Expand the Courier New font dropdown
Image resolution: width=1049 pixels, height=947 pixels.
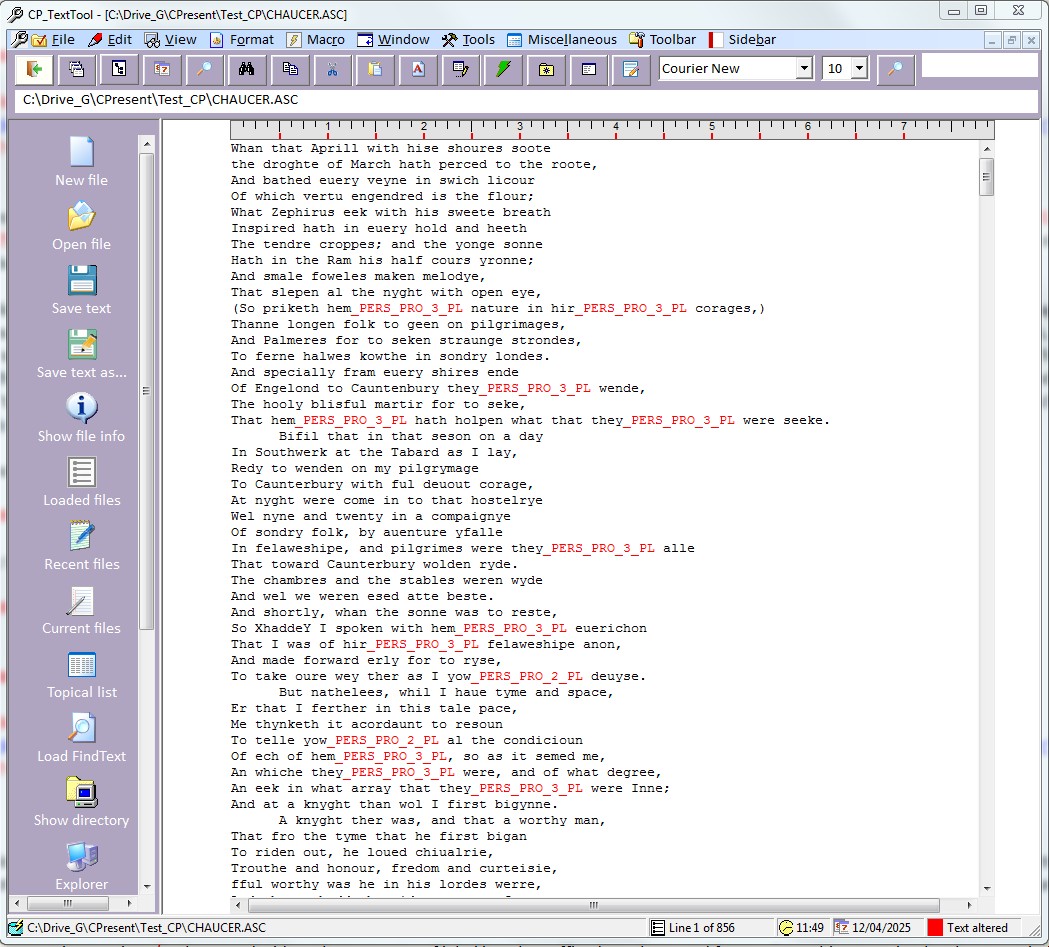pos(804,69)
